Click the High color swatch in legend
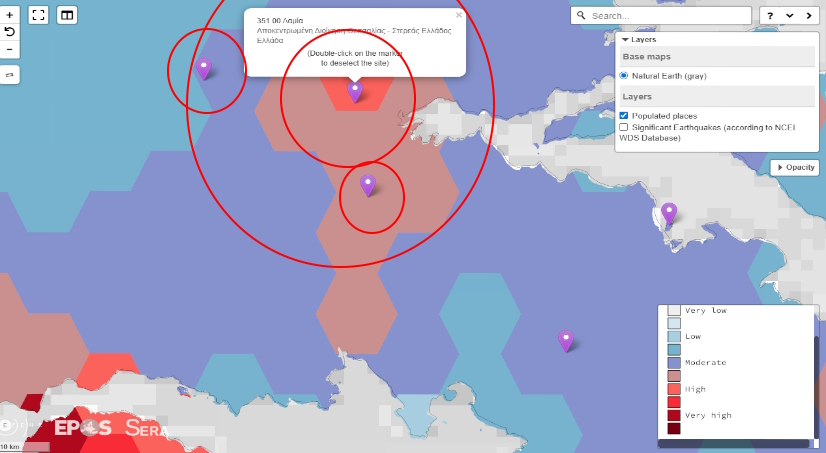The height and width of the screenshot is (453, 826). pos(674,389)
